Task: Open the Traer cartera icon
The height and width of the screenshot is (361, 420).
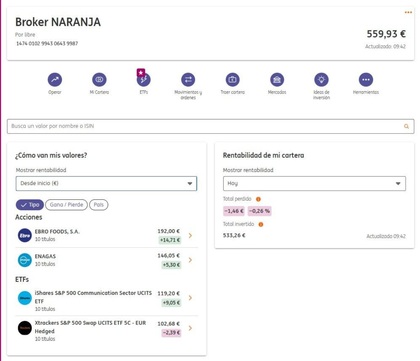Action: point(233,80)
